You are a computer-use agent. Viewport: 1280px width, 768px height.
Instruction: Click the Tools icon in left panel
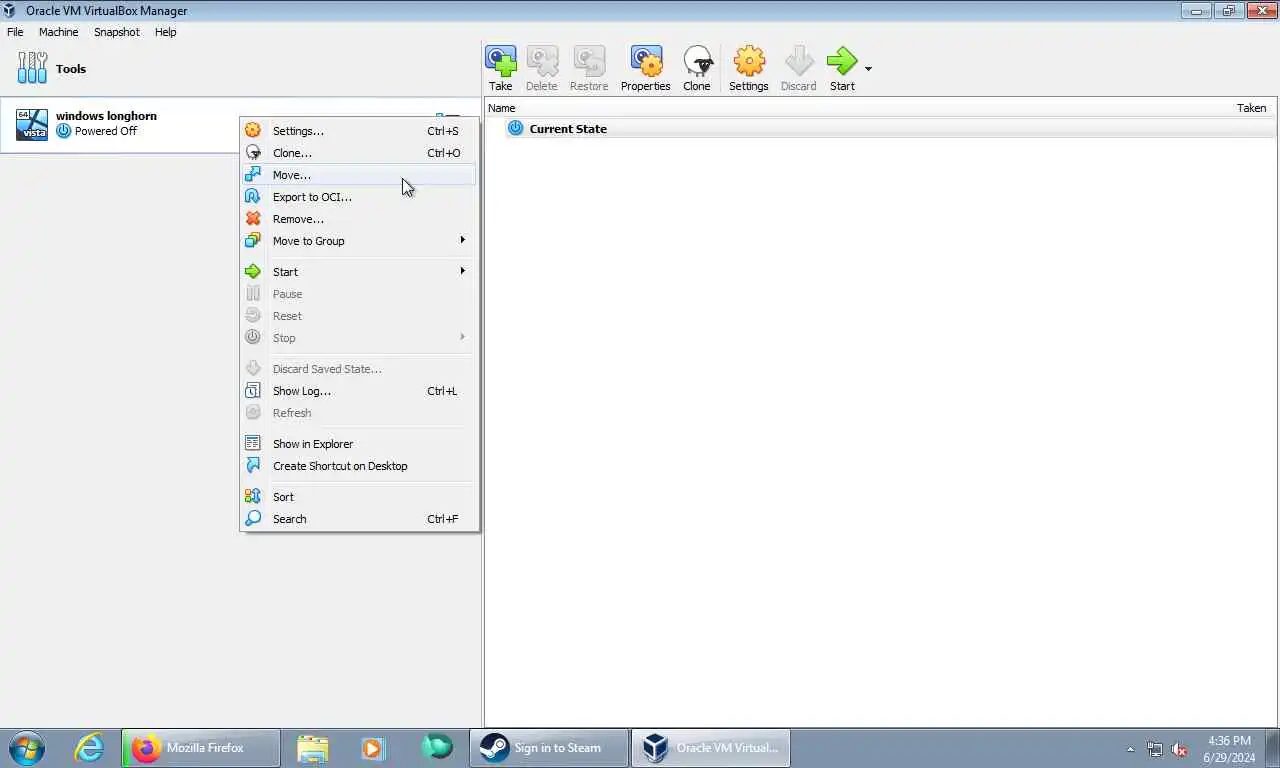coord(32,68)
